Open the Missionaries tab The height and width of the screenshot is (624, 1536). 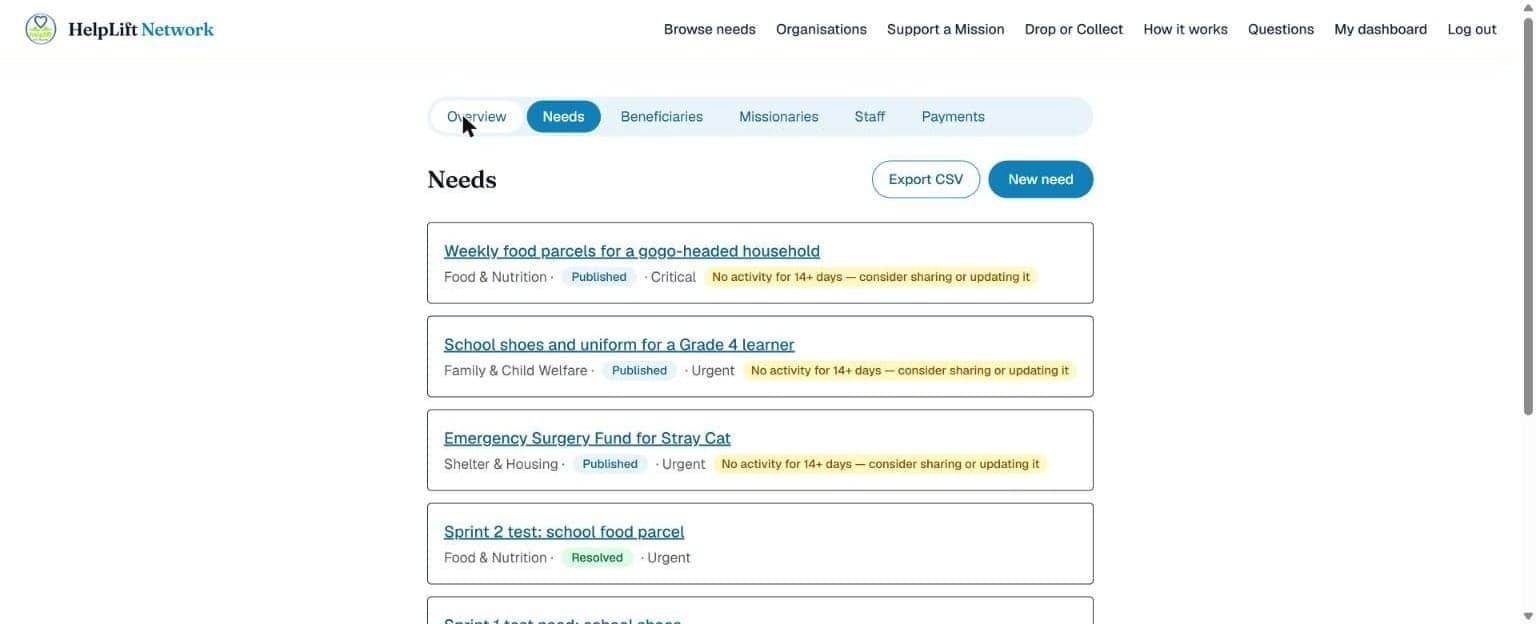pos(779,117)
